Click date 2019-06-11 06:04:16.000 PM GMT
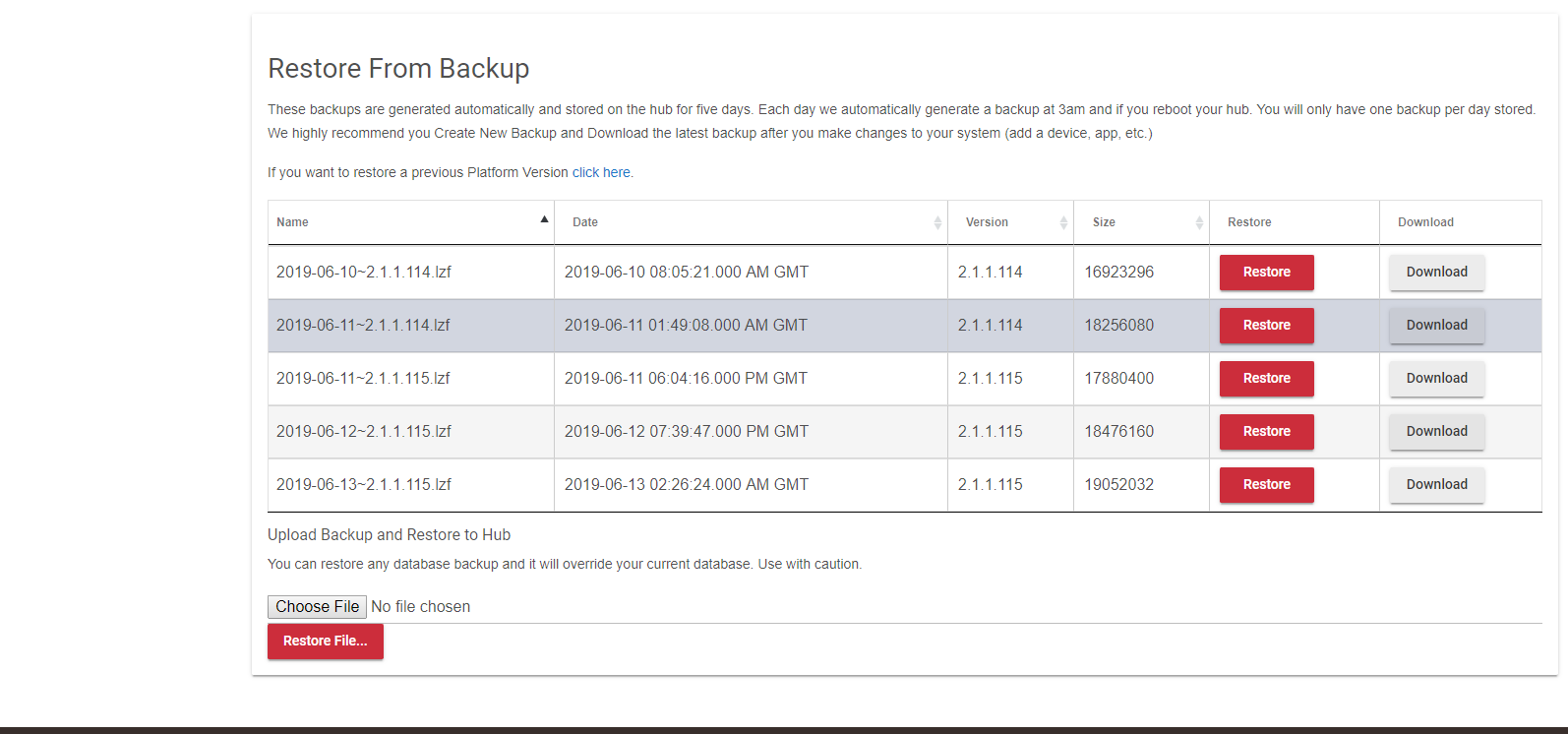This screenshot has height=734, width=1568. click(x=686, y=379)
